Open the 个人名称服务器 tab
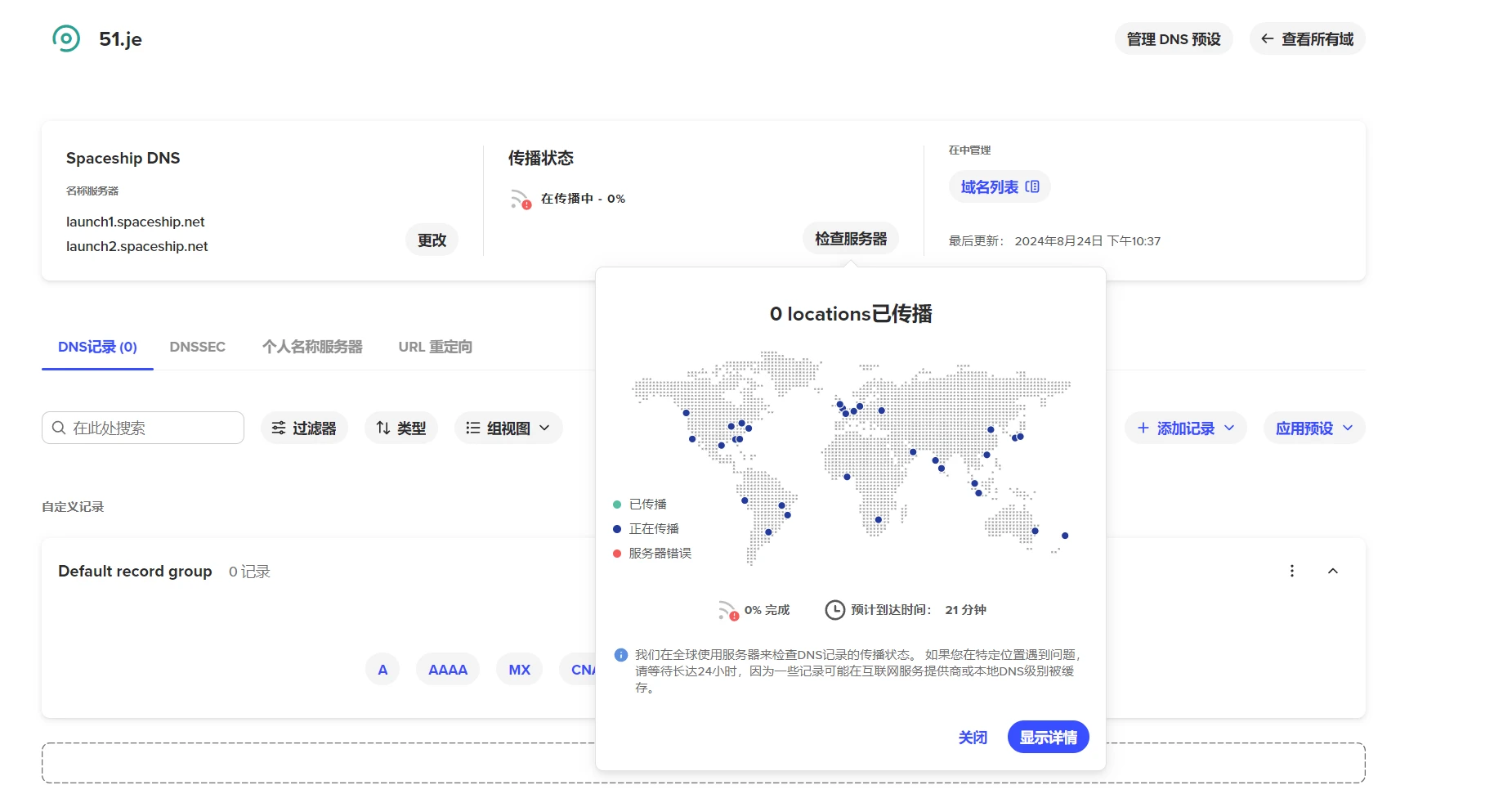1512x803 pixels. click(311, 347)
